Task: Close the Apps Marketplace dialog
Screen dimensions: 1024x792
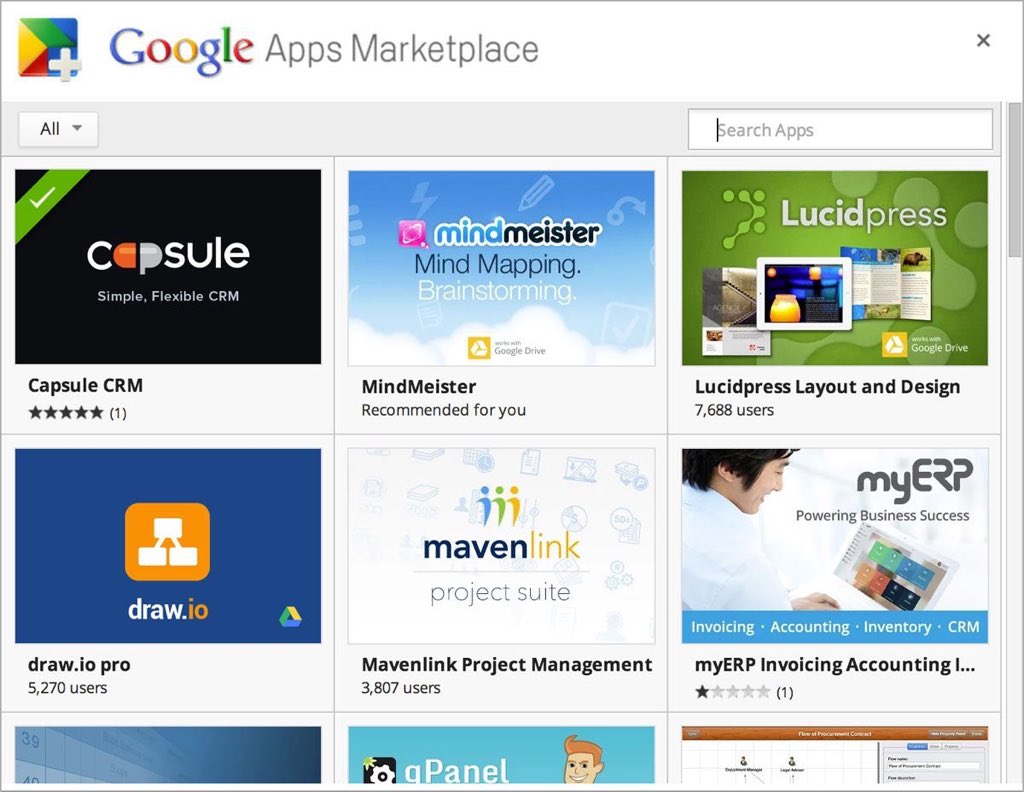Action: click(x=983, y=40)
